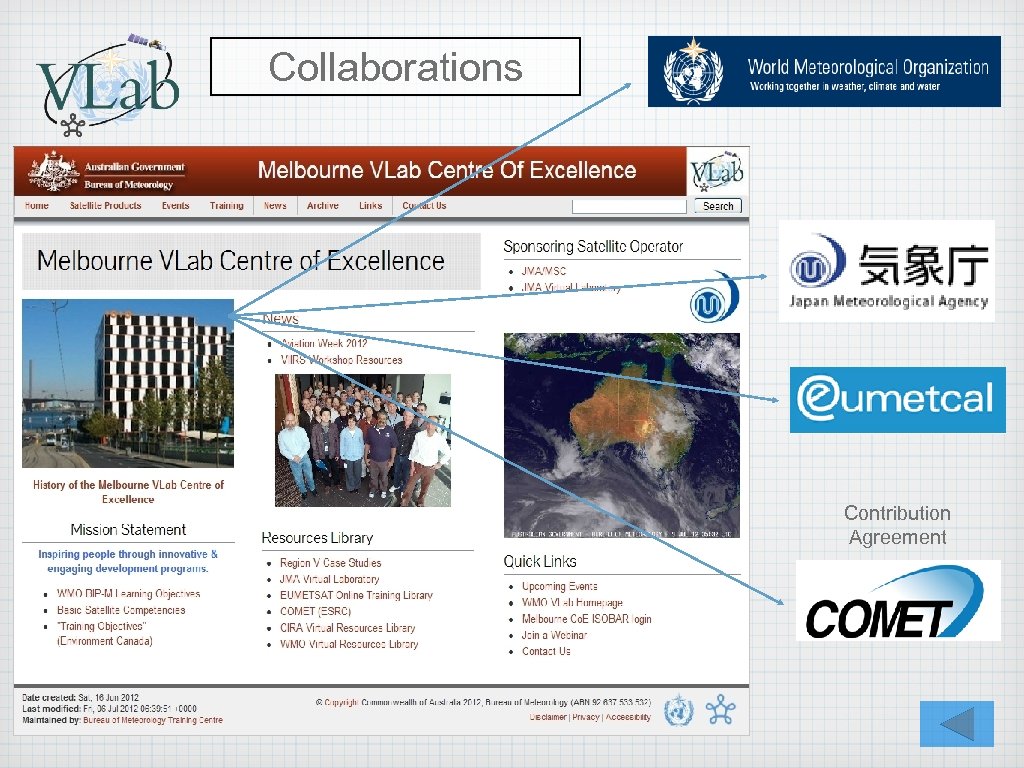The image size is (1024, 768).
Task: Open Basic Satellite Competencies link
Action: coord(121,610)
